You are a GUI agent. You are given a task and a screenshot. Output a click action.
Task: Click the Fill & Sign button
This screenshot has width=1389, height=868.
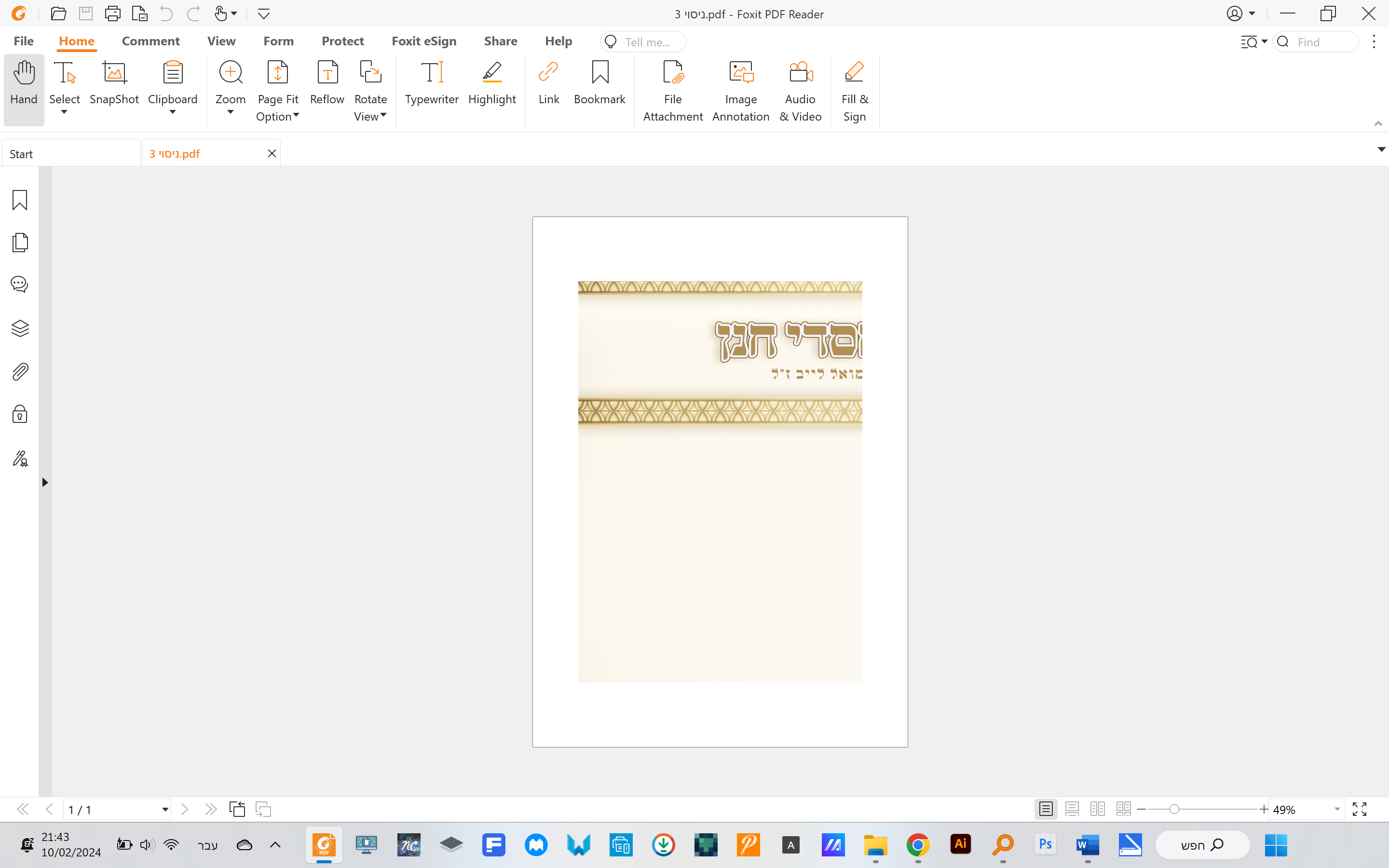coord(855,91)
